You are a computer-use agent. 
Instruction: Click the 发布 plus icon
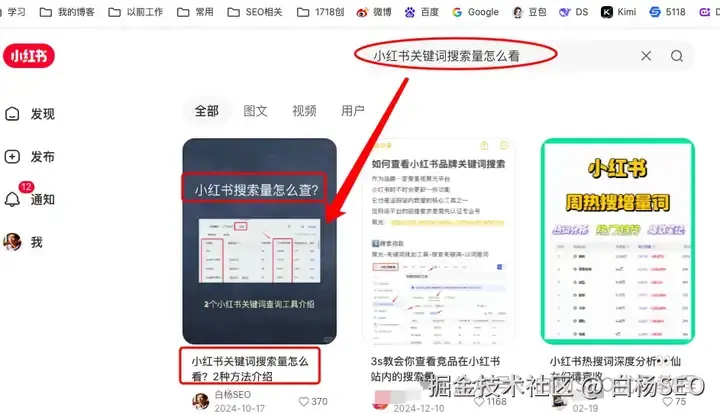pos(12,157)
